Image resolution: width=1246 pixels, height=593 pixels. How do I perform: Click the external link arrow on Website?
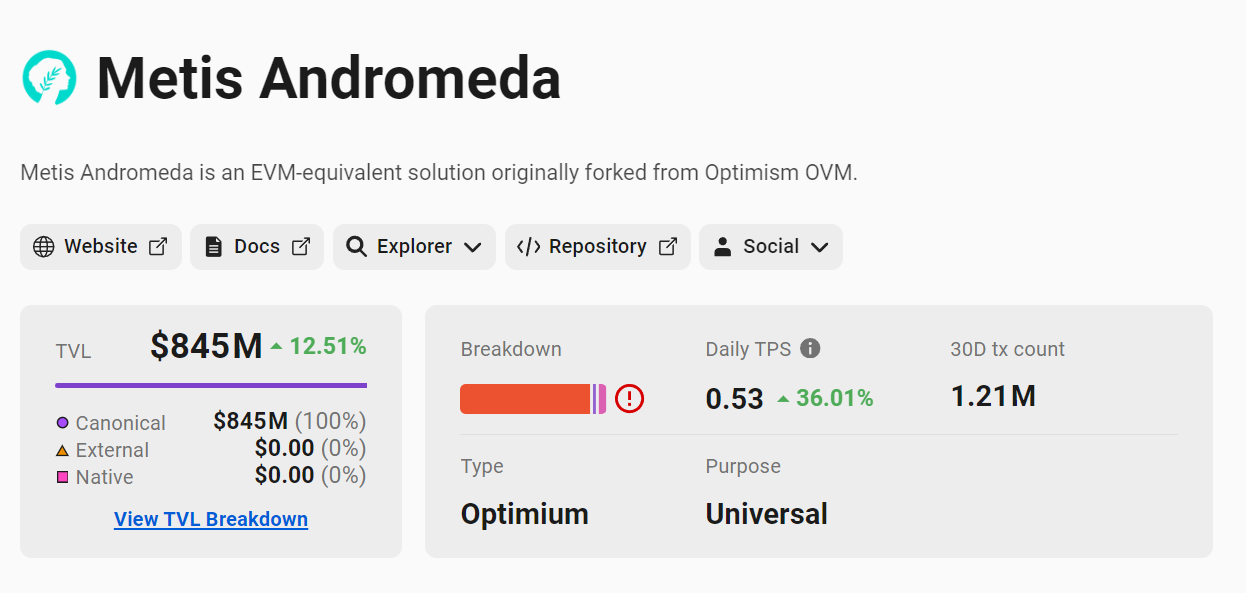click(x=158, y=247)
